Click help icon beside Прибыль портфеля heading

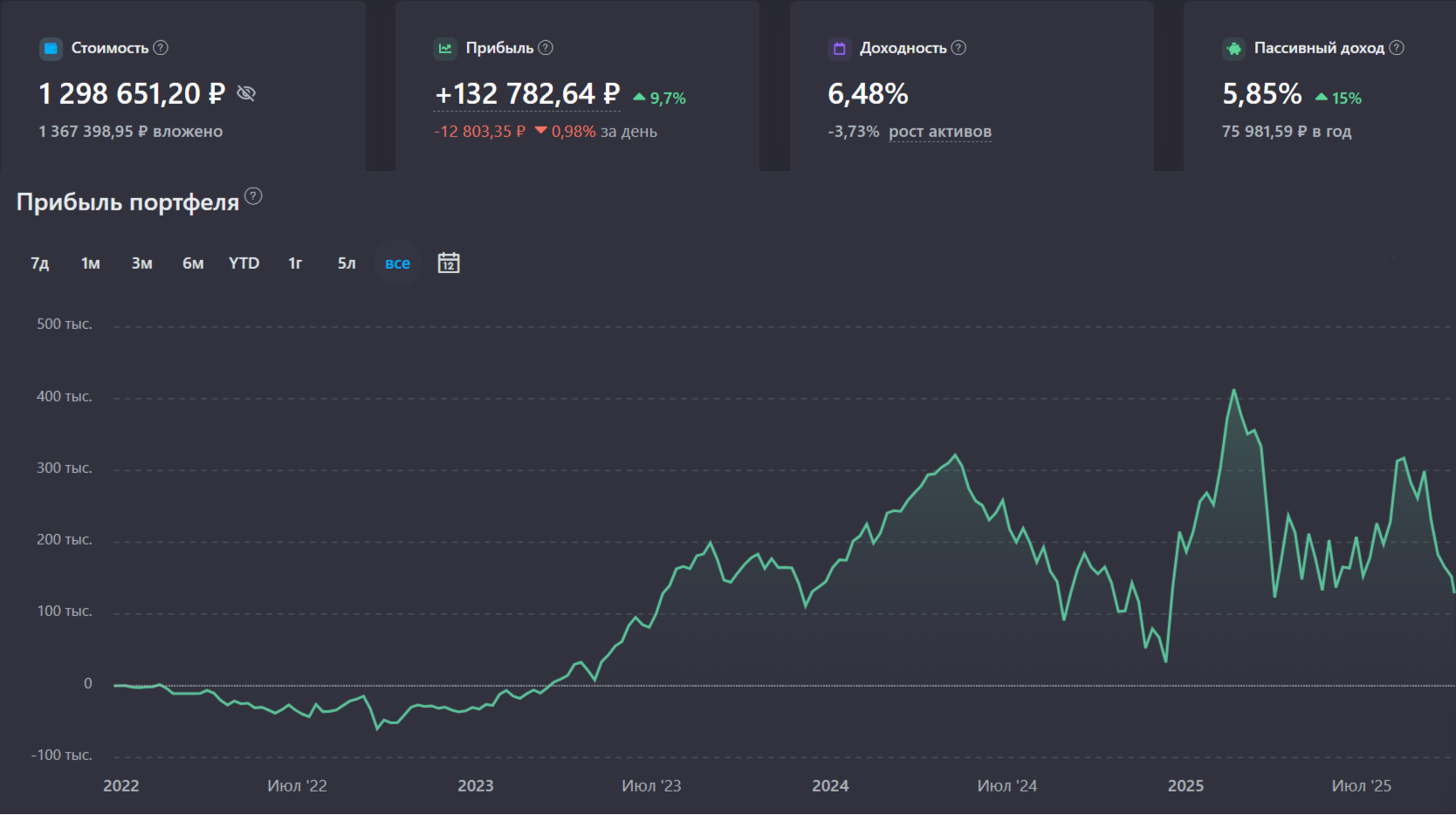tap(253, 196)
